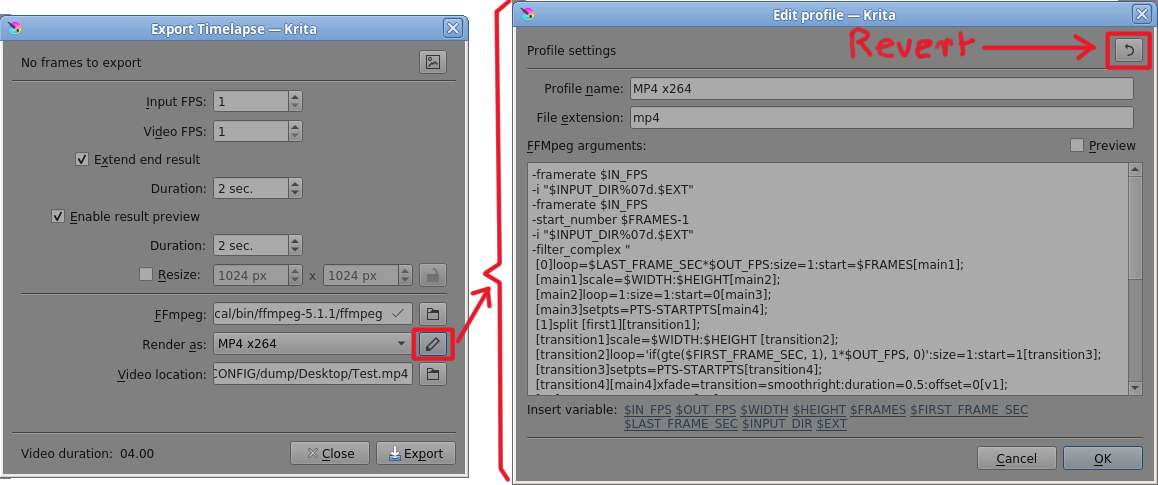
Task: Toggle Enable result preview checkbox
Action: [x=58, y=217]
